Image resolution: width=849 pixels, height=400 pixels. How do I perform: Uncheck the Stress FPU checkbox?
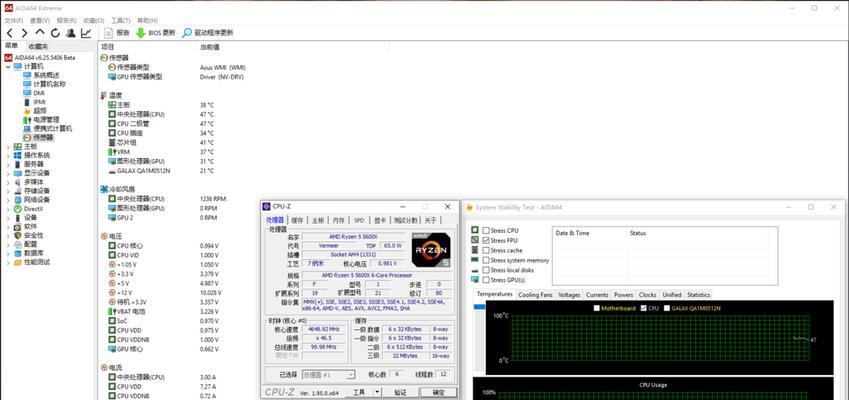486,240
